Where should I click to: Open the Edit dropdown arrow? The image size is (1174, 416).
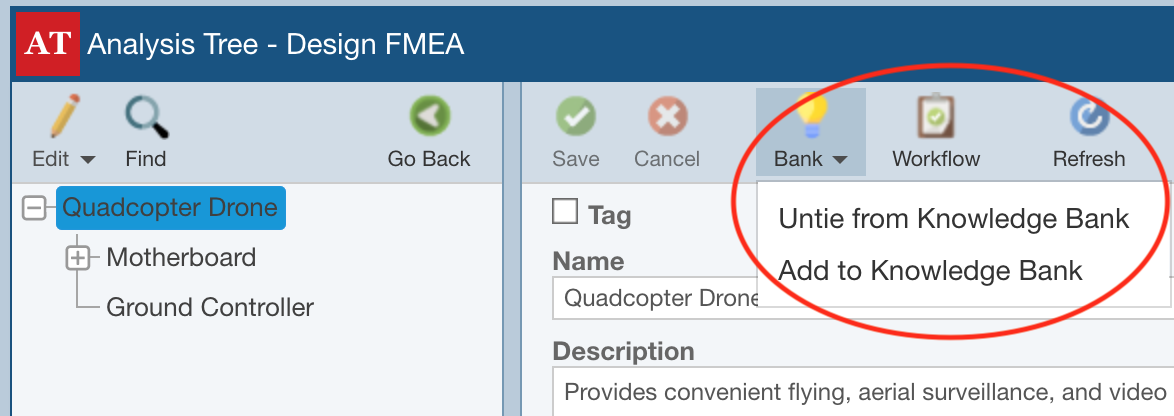pos(87,160)
